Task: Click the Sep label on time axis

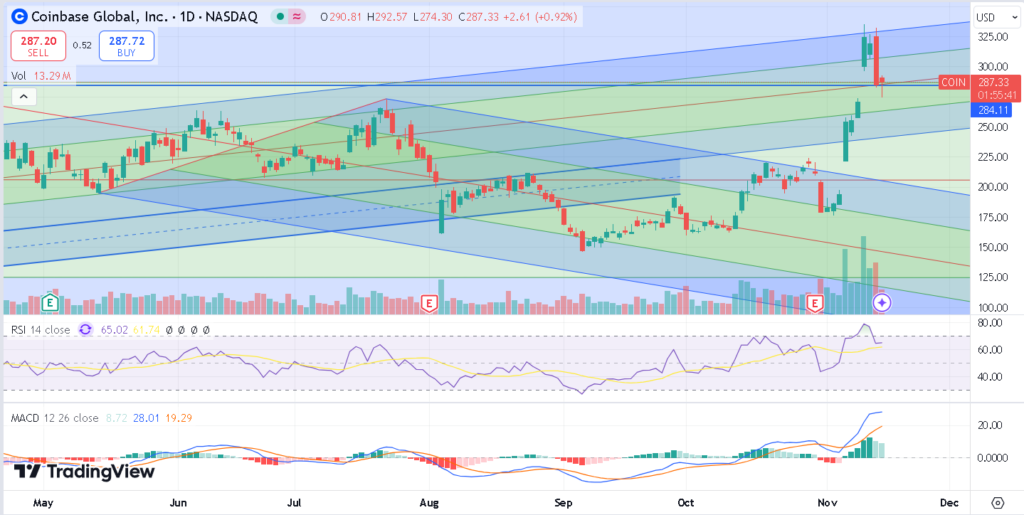Action: tap(563, 503)
